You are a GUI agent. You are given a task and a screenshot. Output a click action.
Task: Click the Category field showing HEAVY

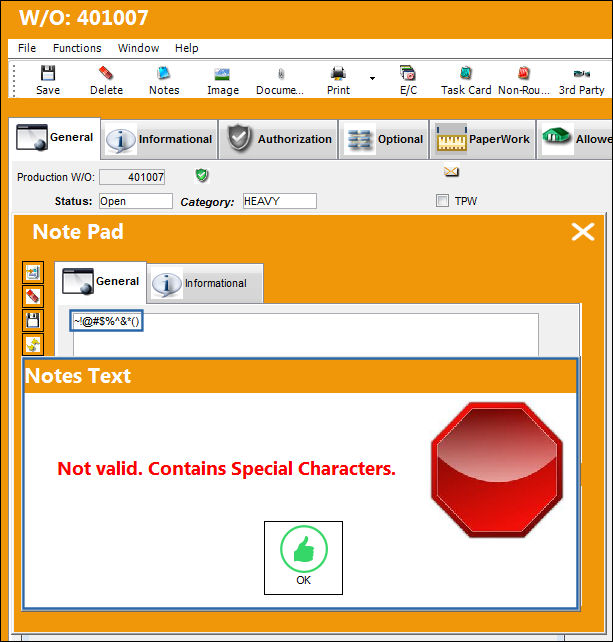click(x=280, y=201)
